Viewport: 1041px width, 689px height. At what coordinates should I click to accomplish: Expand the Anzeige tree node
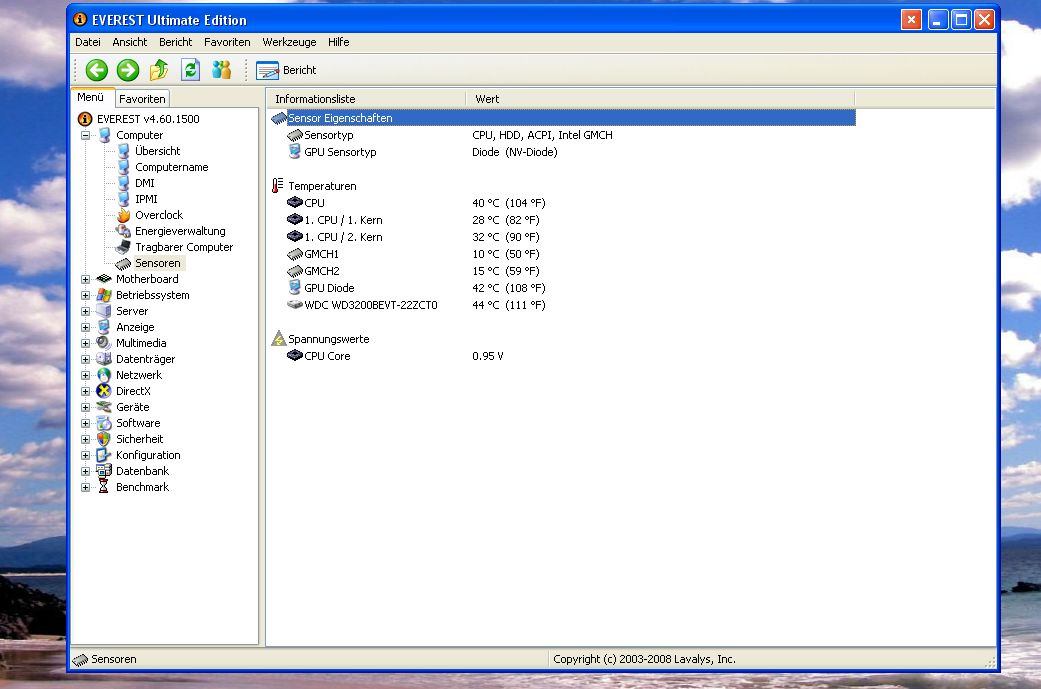pyautogui.click(x=86, y=327)
